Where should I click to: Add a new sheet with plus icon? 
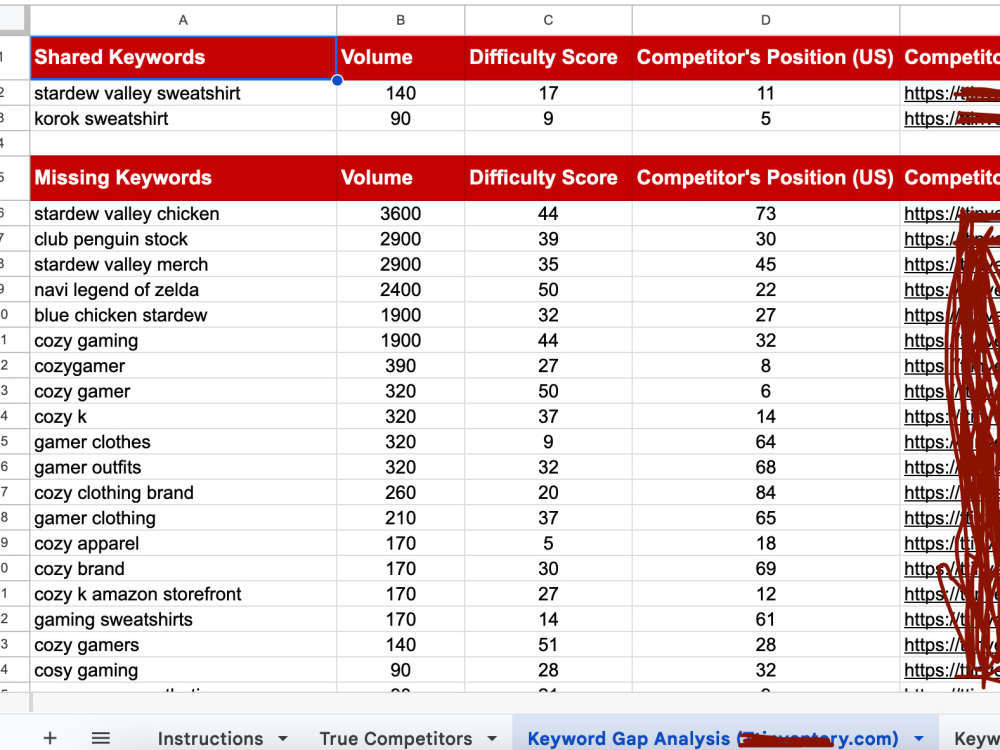[x=50, y=738]
